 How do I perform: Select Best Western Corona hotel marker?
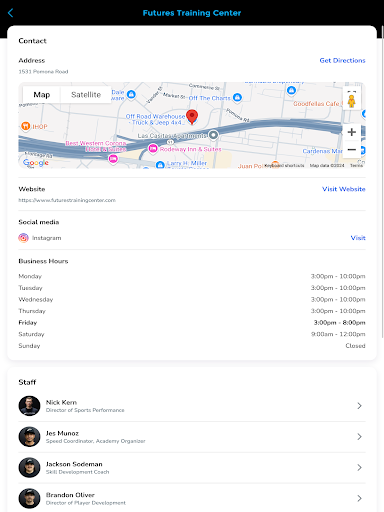(113, 159)
